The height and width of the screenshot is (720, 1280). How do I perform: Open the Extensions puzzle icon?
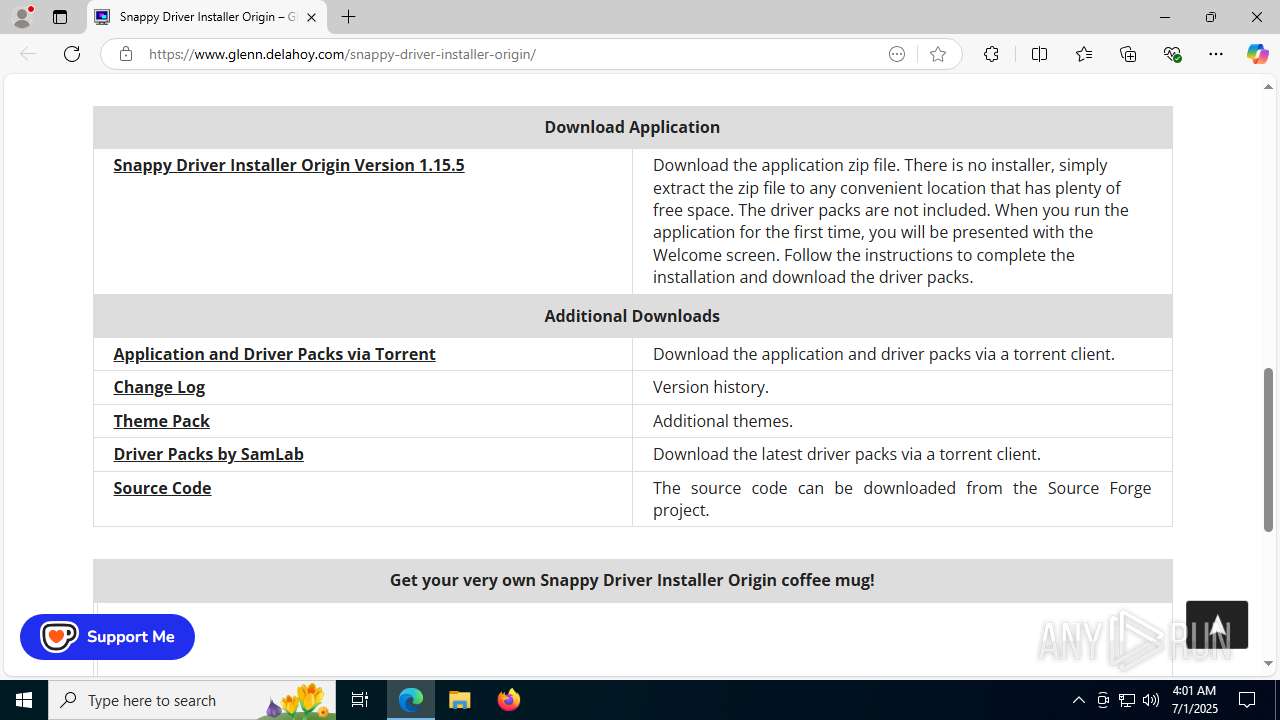(991, 54)
